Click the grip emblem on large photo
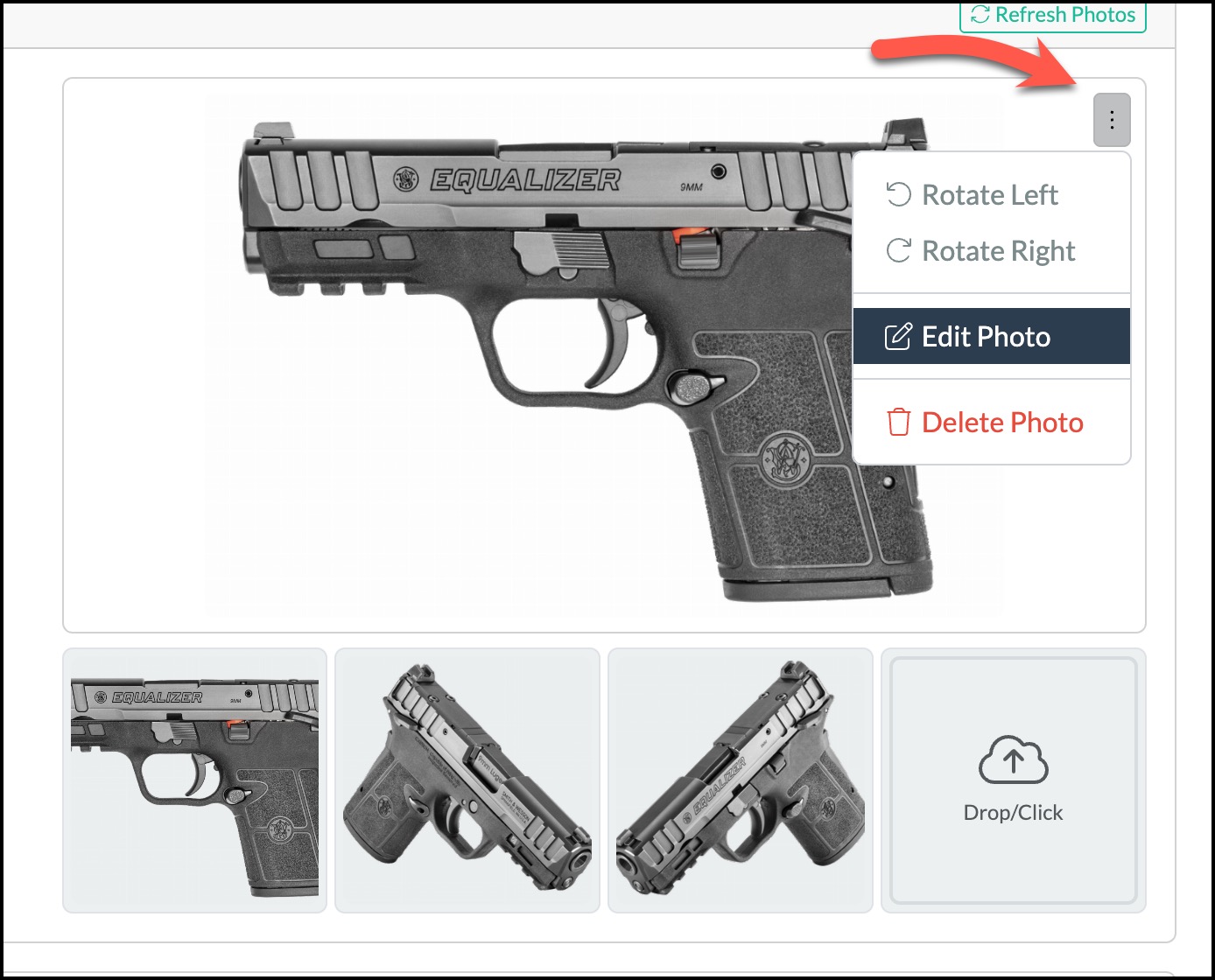1215x980 pixels. 786,458
